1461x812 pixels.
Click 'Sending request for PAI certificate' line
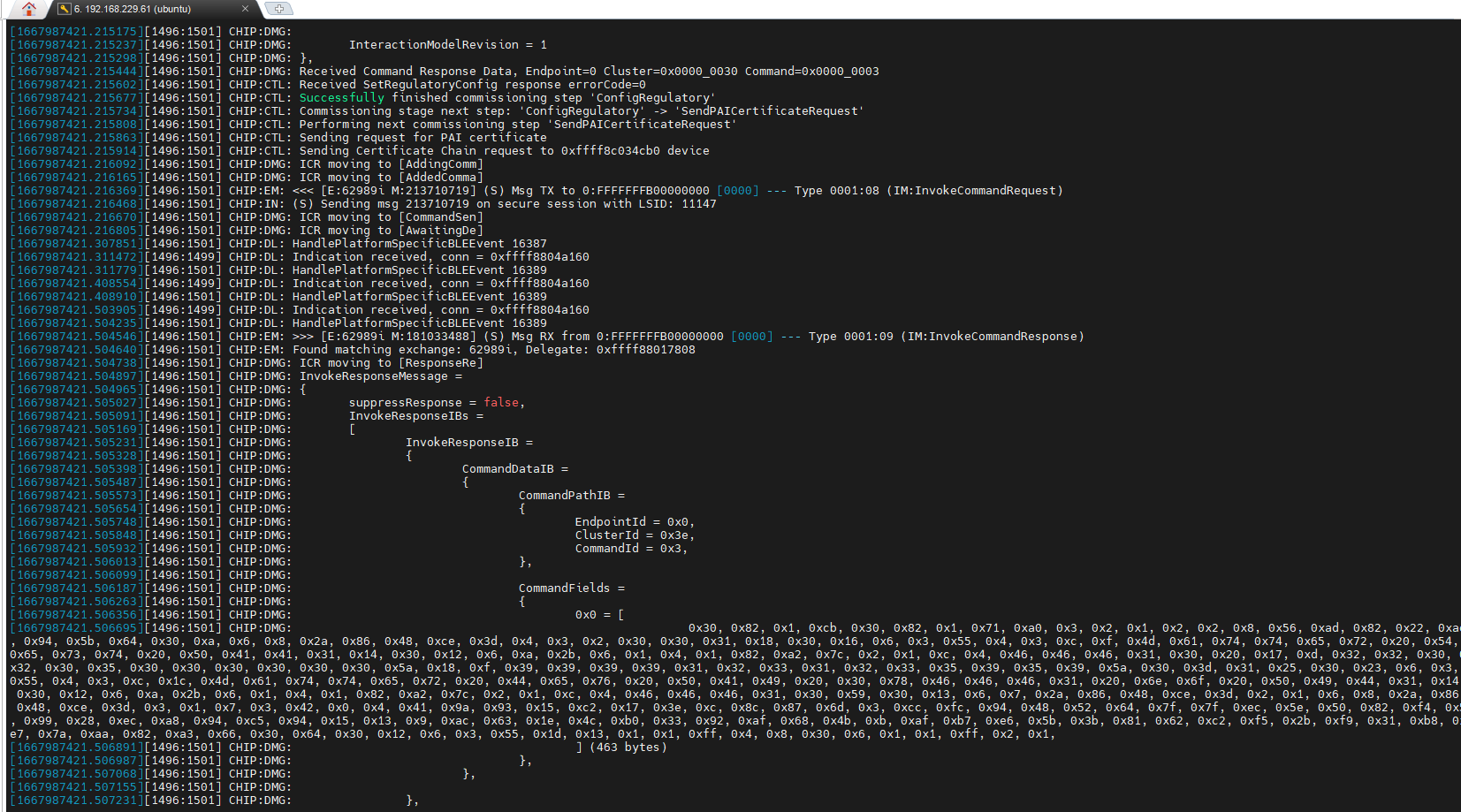click(x=423, y=138)
